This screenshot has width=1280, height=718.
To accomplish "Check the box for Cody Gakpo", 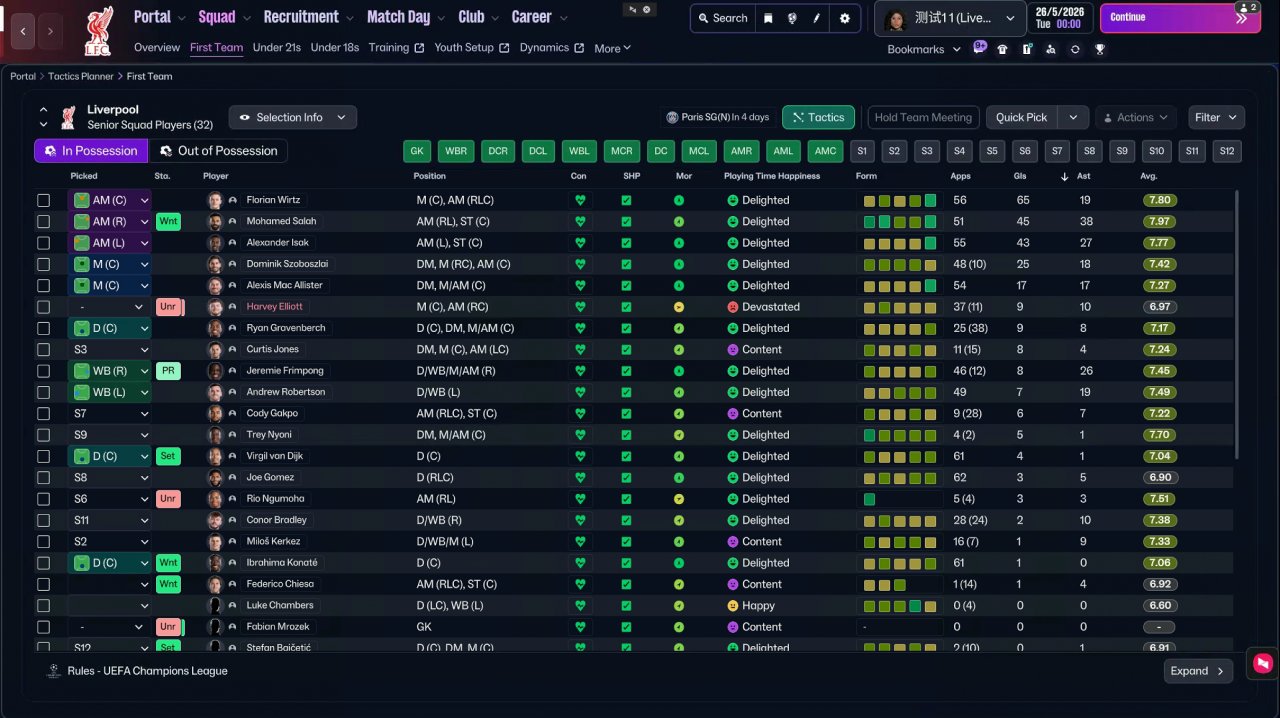I will point(43,414).
